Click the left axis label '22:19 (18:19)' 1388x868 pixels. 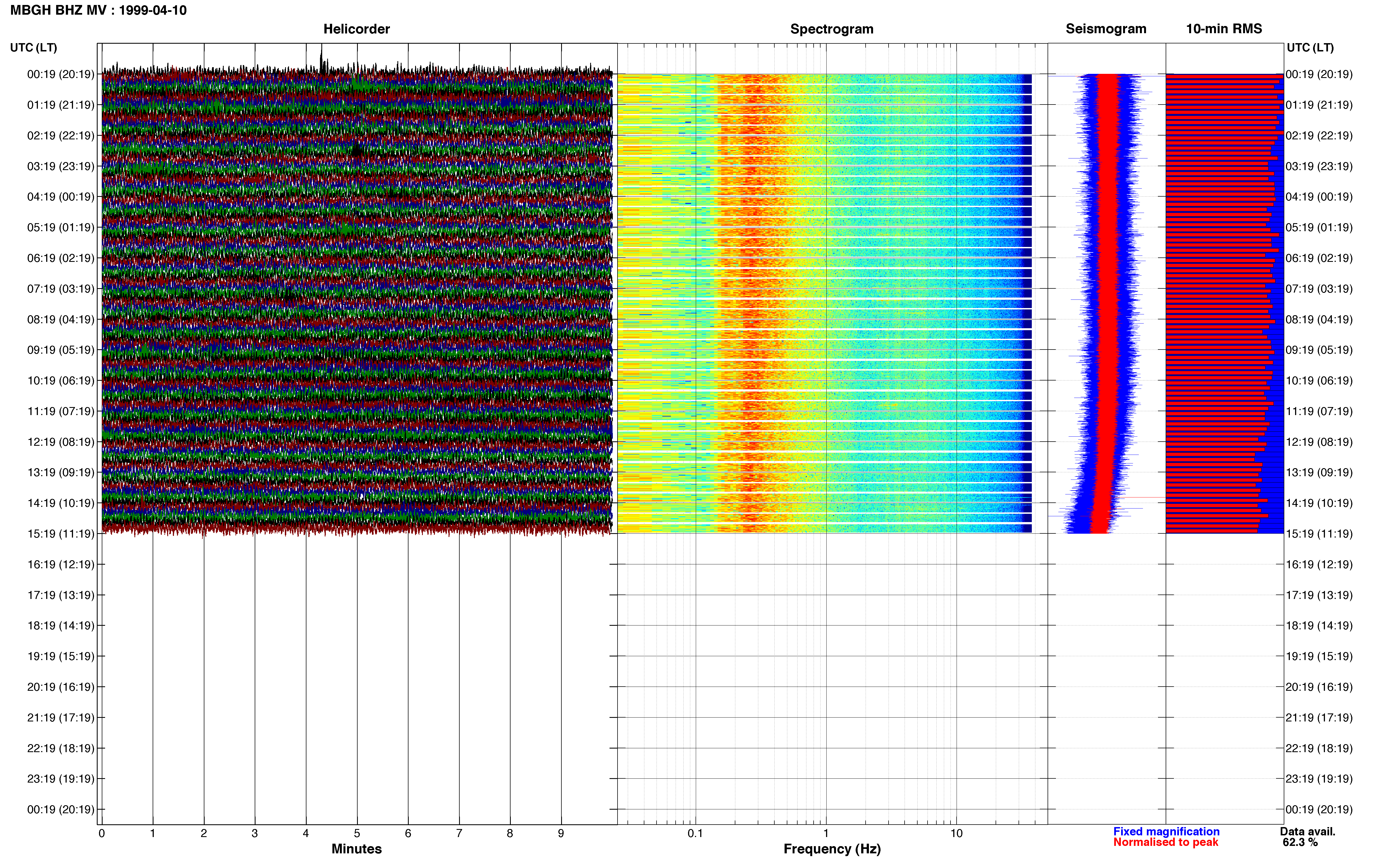(x=61, y=748)
